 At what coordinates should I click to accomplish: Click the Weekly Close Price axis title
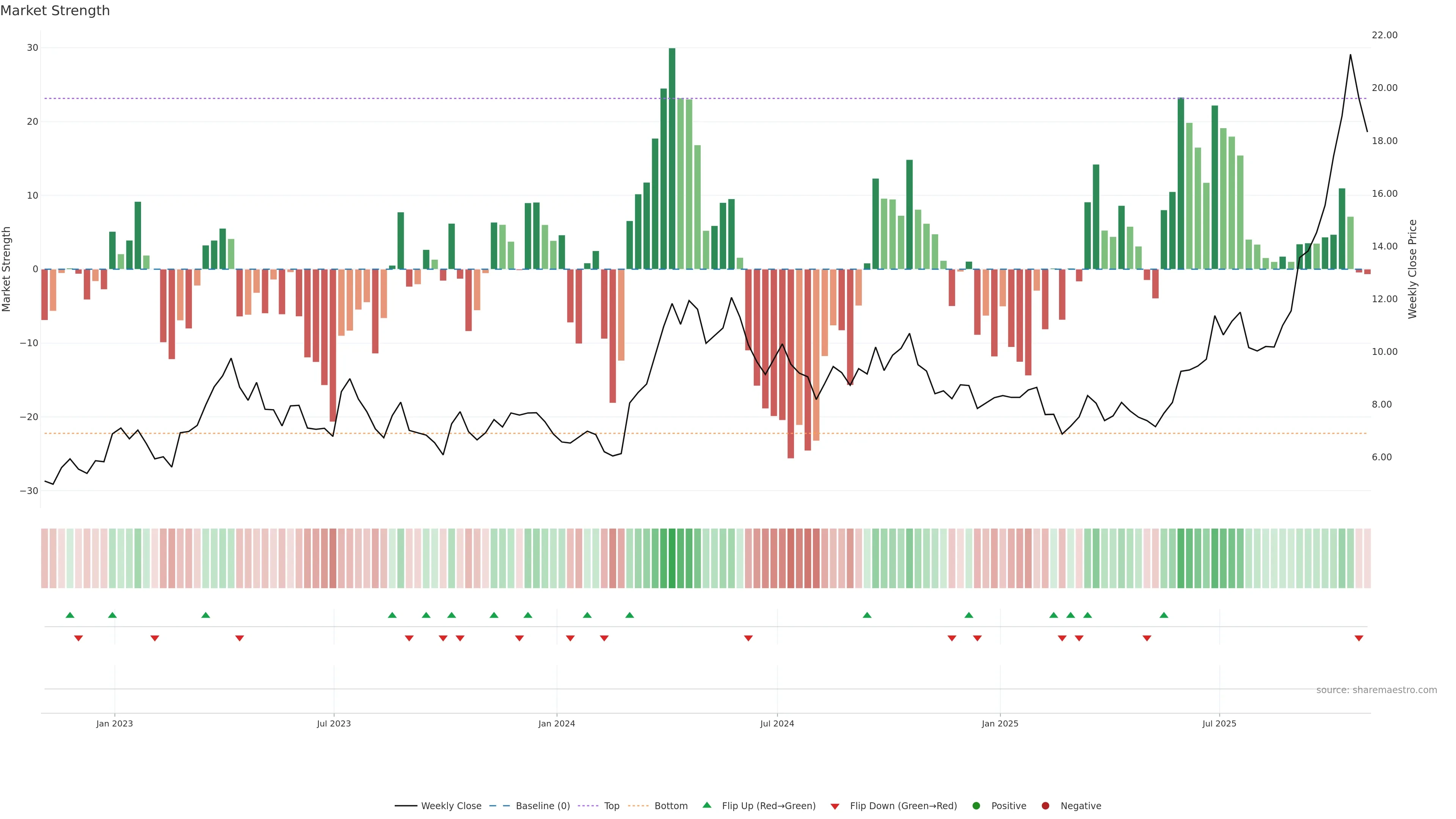[x=1412, y=269]
